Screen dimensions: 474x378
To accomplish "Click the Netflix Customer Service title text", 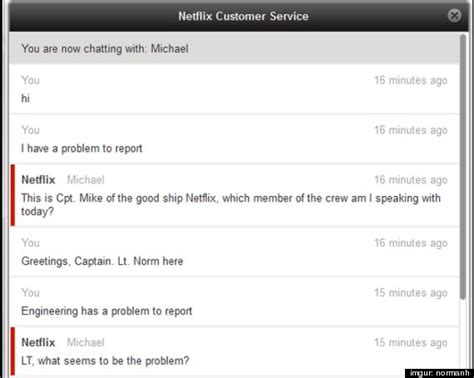I will click(x=243, y=16).
